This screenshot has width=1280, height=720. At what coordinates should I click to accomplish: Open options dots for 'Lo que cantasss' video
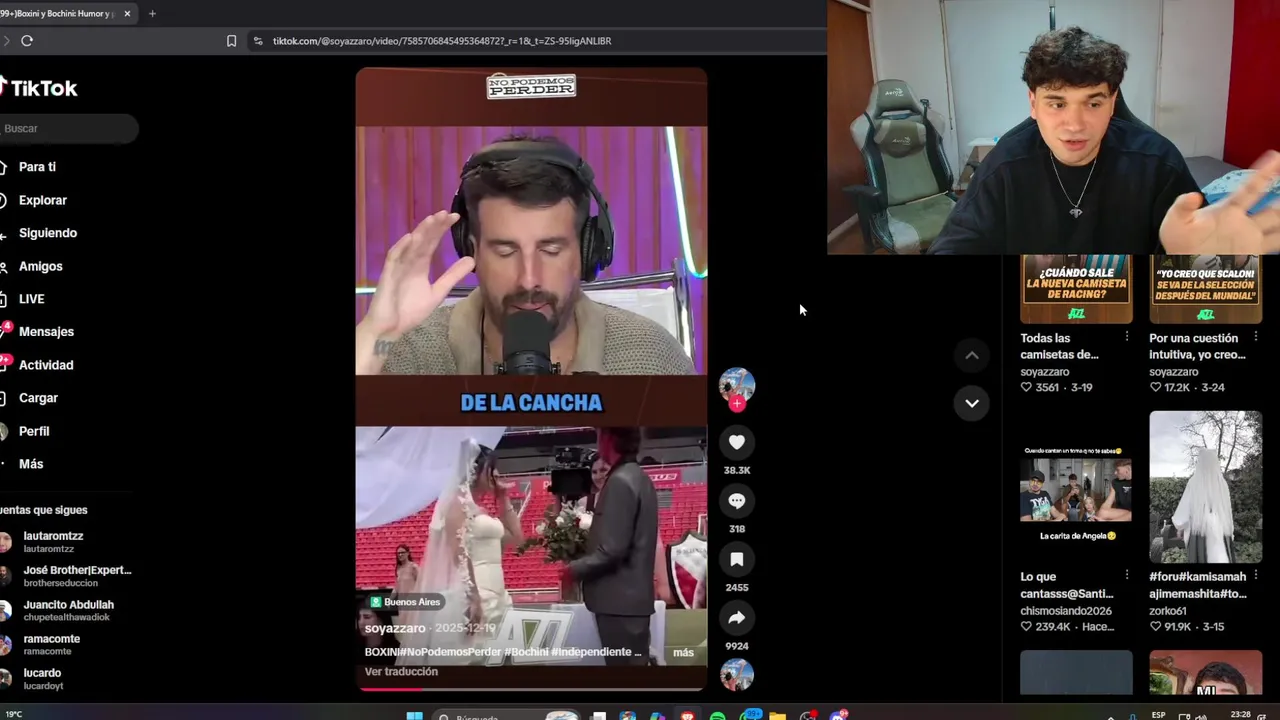coord(1127,576)
